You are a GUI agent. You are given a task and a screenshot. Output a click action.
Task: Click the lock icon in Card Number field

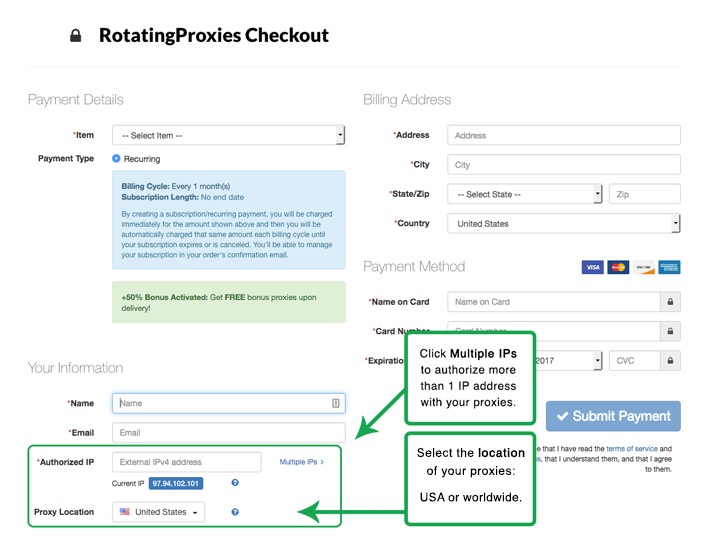pos(670,331)
